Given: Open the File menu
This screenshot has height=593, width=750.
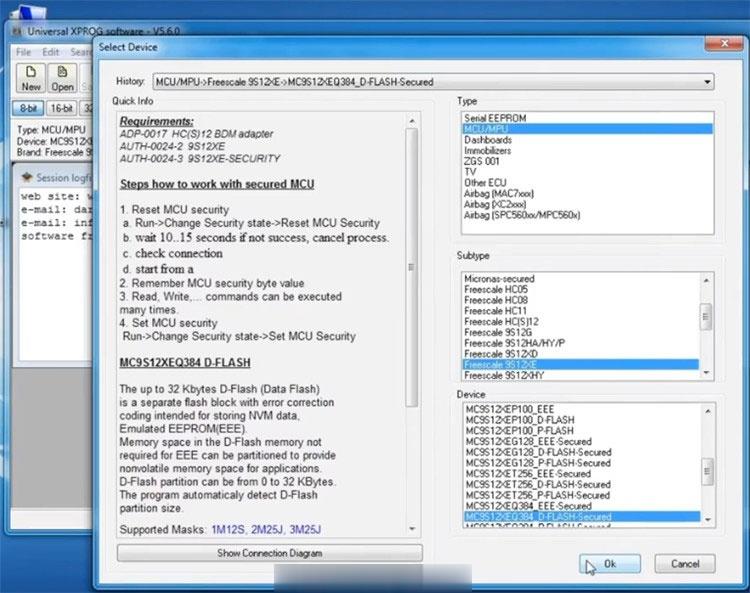Looking at the screenshot, I should click(23, 52).
